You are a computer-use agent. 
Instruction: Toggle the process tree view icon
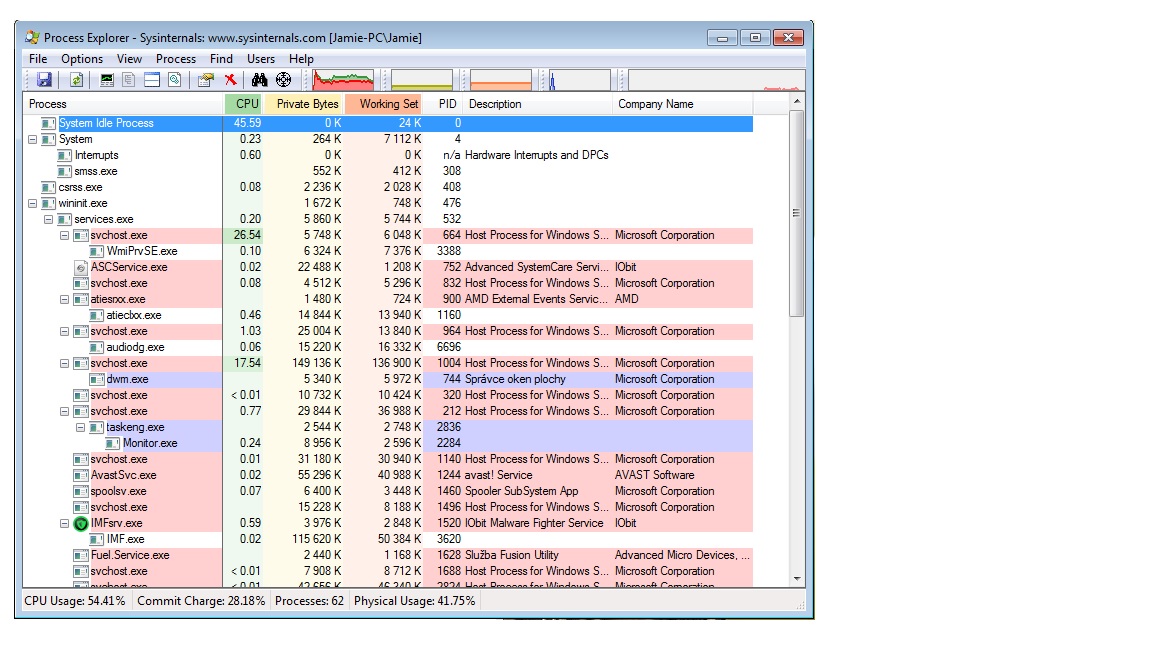129,79
